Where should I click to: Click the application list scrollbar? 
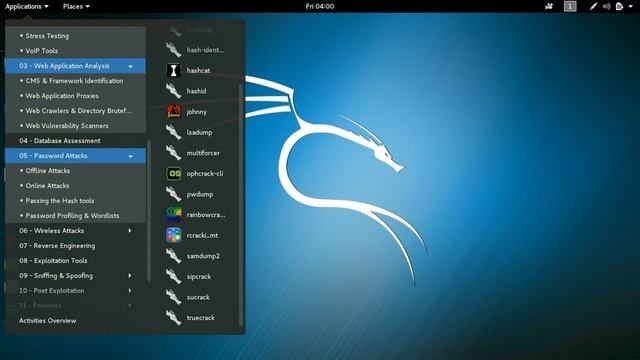point(241,205)
